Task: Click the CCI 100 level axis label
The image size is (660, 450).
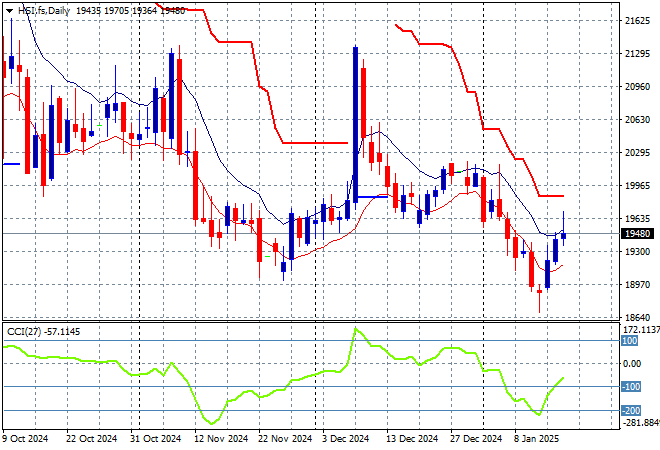Action: point(630,341)
